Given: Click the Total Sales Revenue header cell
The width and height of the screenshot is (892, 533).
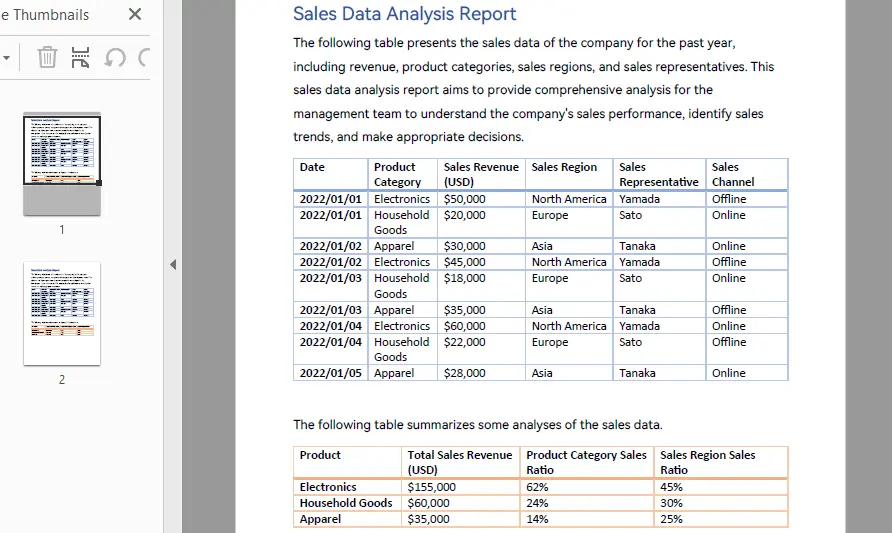Looking at the screenshot, I should [x=460, y=462].
